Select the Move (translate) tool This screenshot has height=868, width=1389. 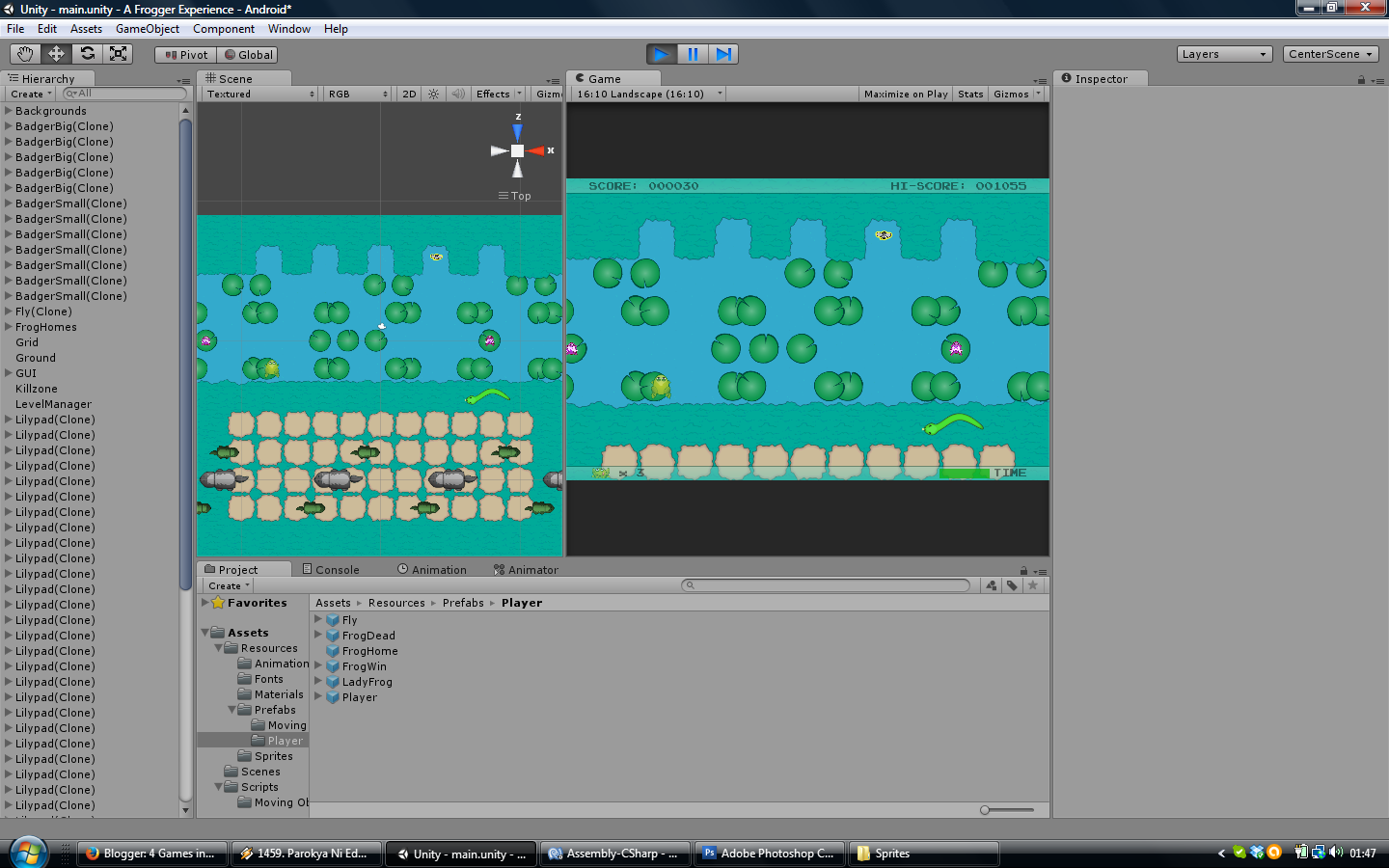[56, 54]
